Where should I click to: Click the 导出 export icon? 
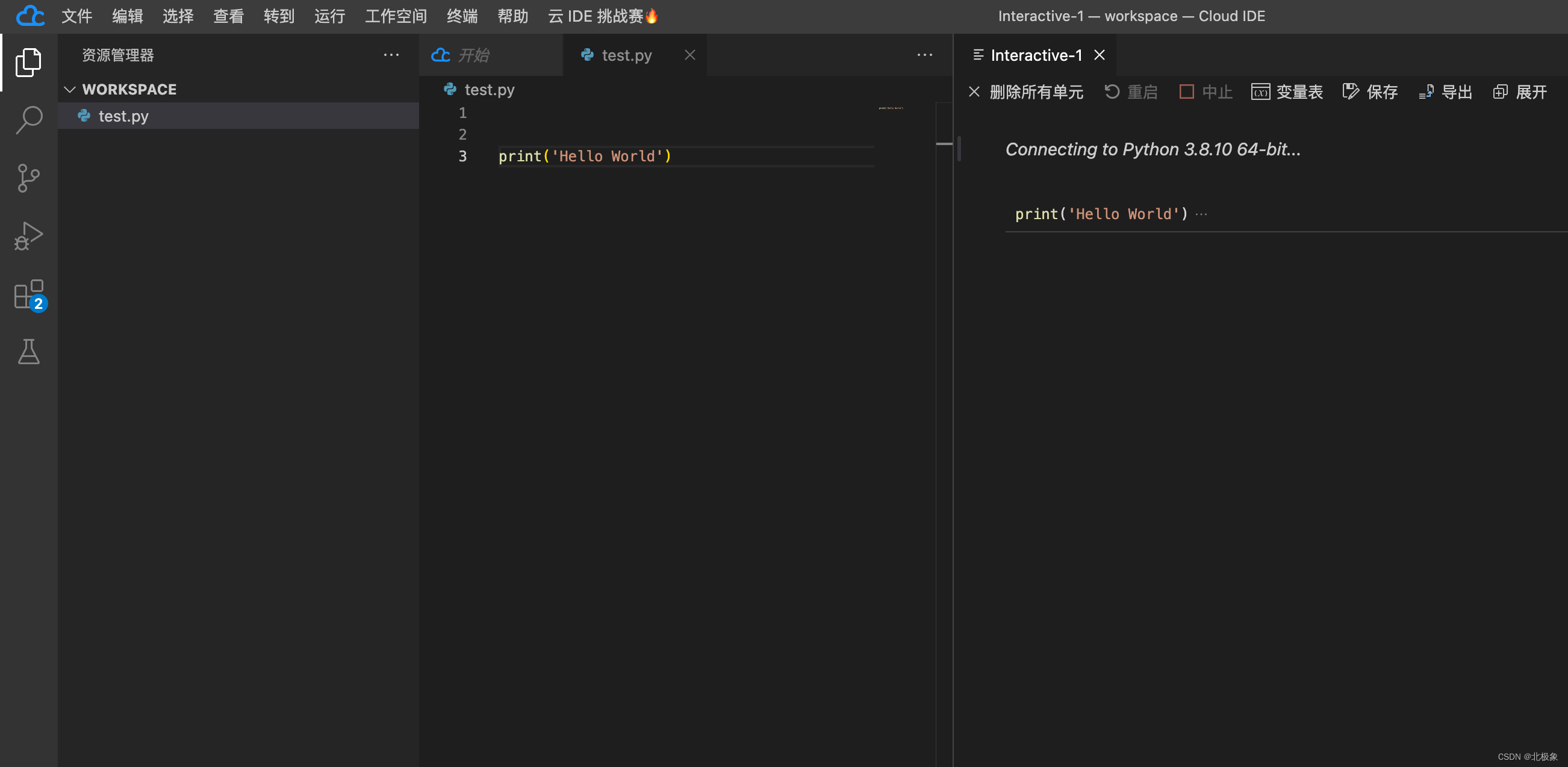[x=1426, y=92]
